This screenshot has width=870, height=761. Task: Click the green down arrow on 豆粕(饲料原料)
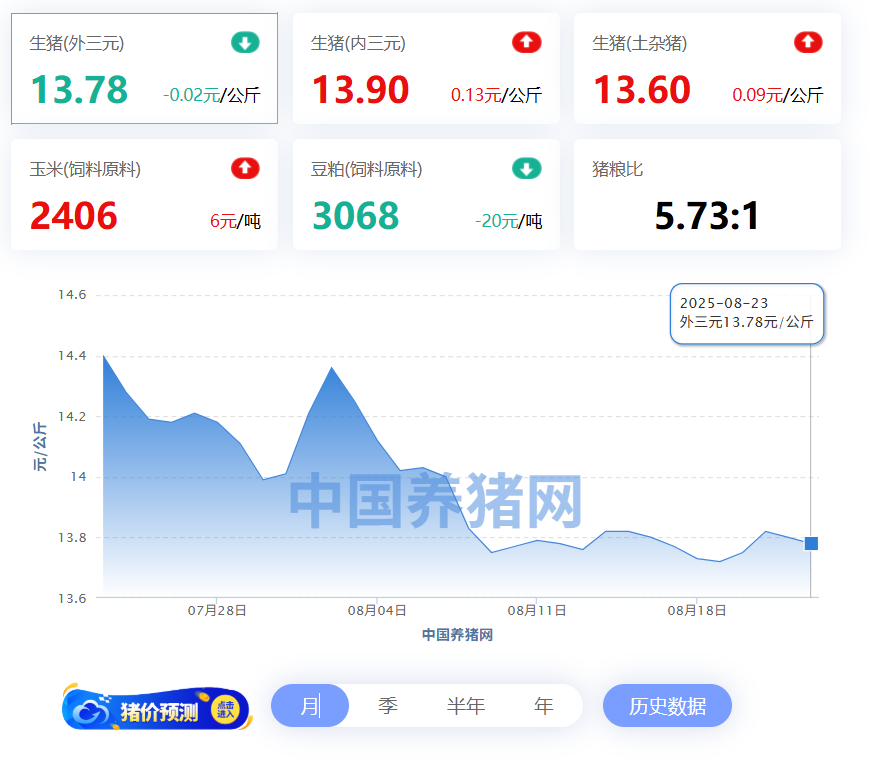click(526, 168)
